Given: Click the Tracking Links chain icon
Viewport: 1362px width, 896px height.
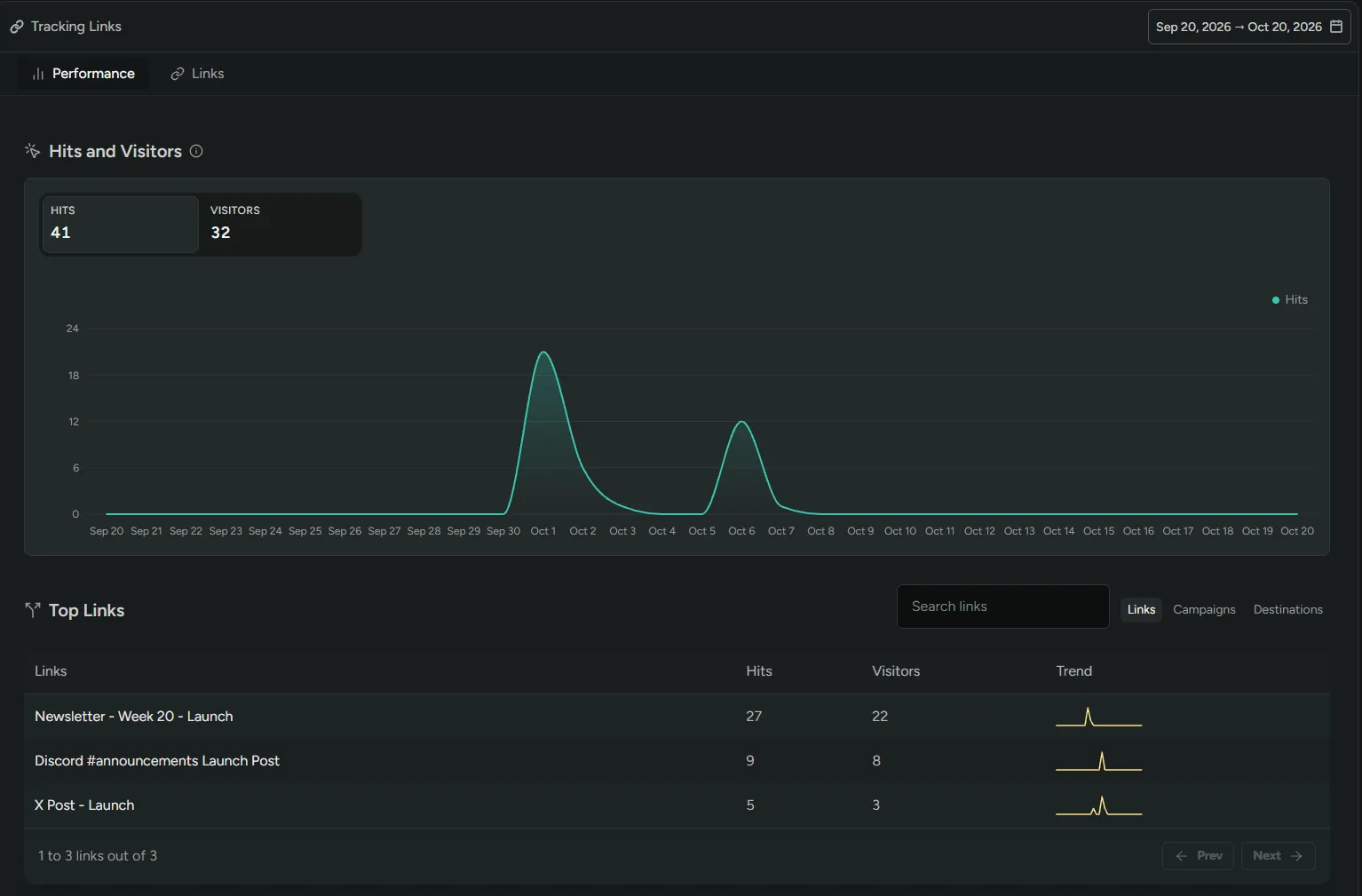Looking at the screenshot, I should pyautogui.click(x=17, y=27).
